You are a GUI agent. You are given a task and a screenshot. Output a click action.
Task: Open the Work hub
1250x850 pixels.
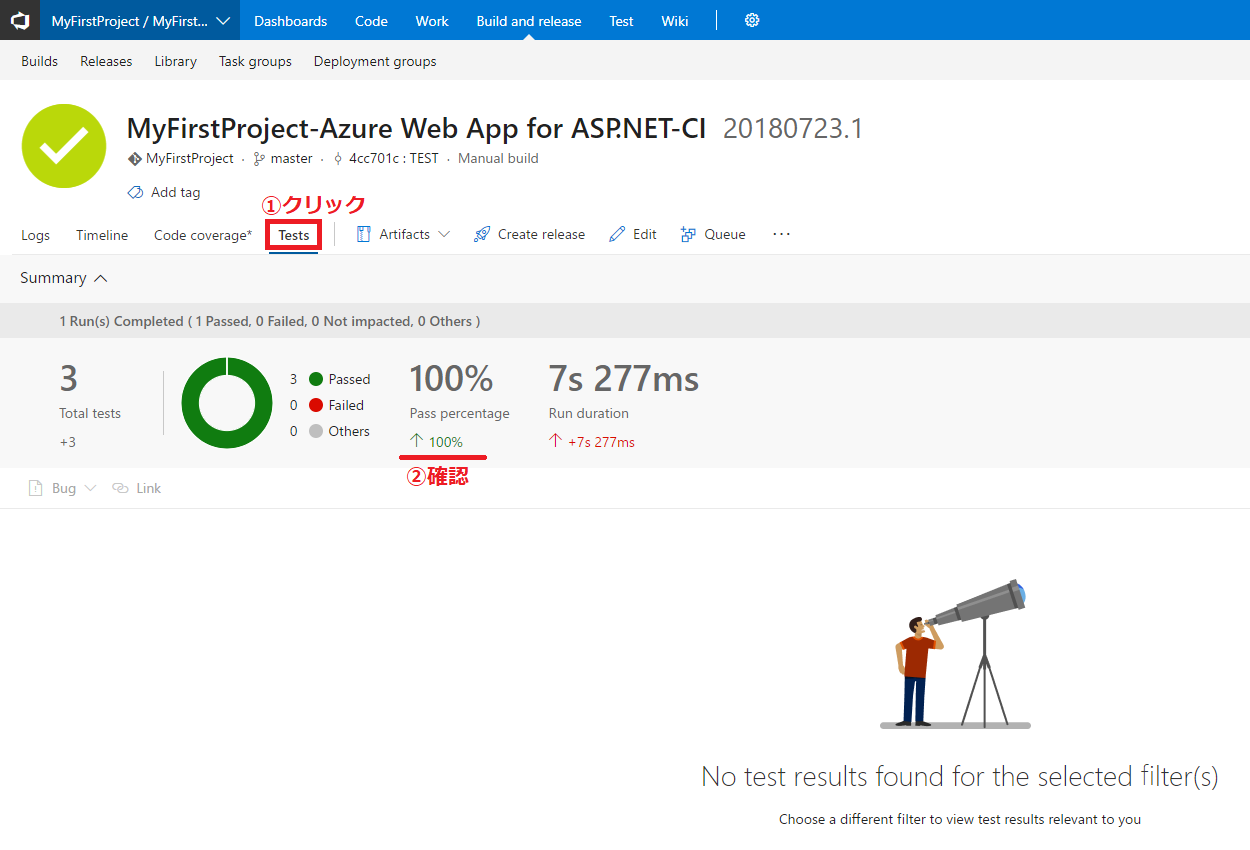pos(432,20)
